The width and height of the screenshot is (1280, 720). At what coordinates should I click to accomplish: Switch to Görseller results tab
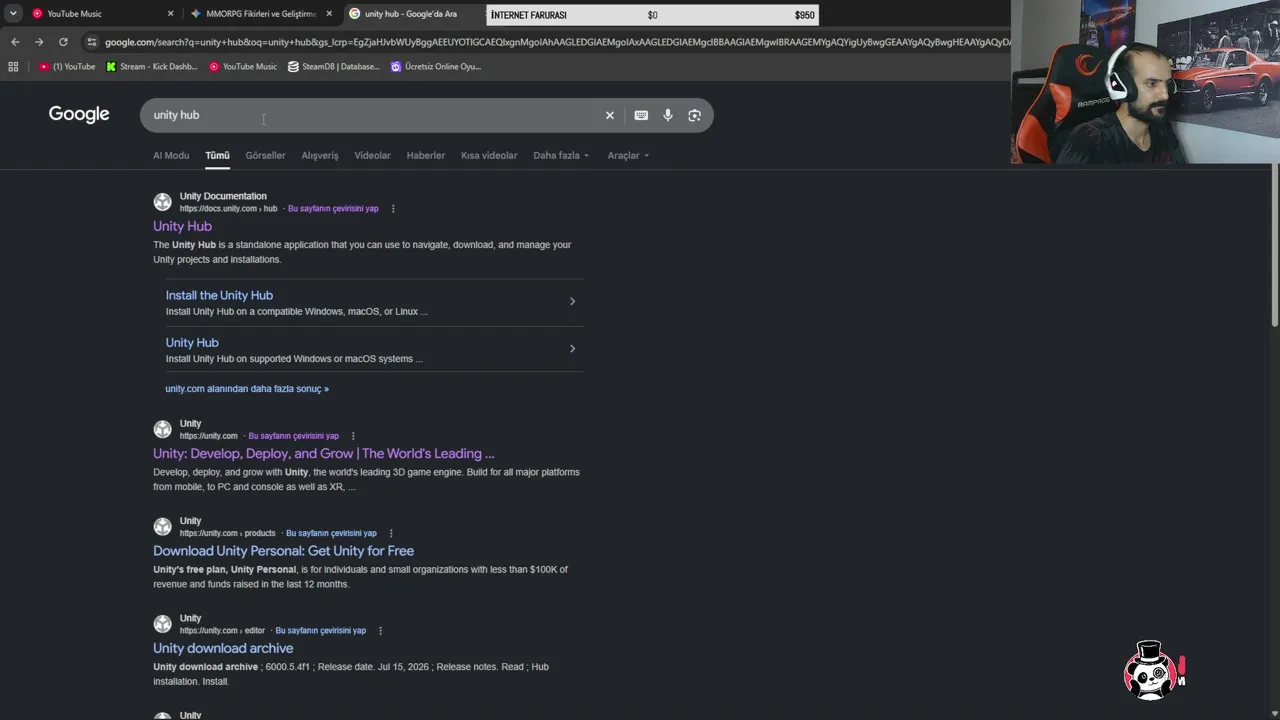pos(265,156)
